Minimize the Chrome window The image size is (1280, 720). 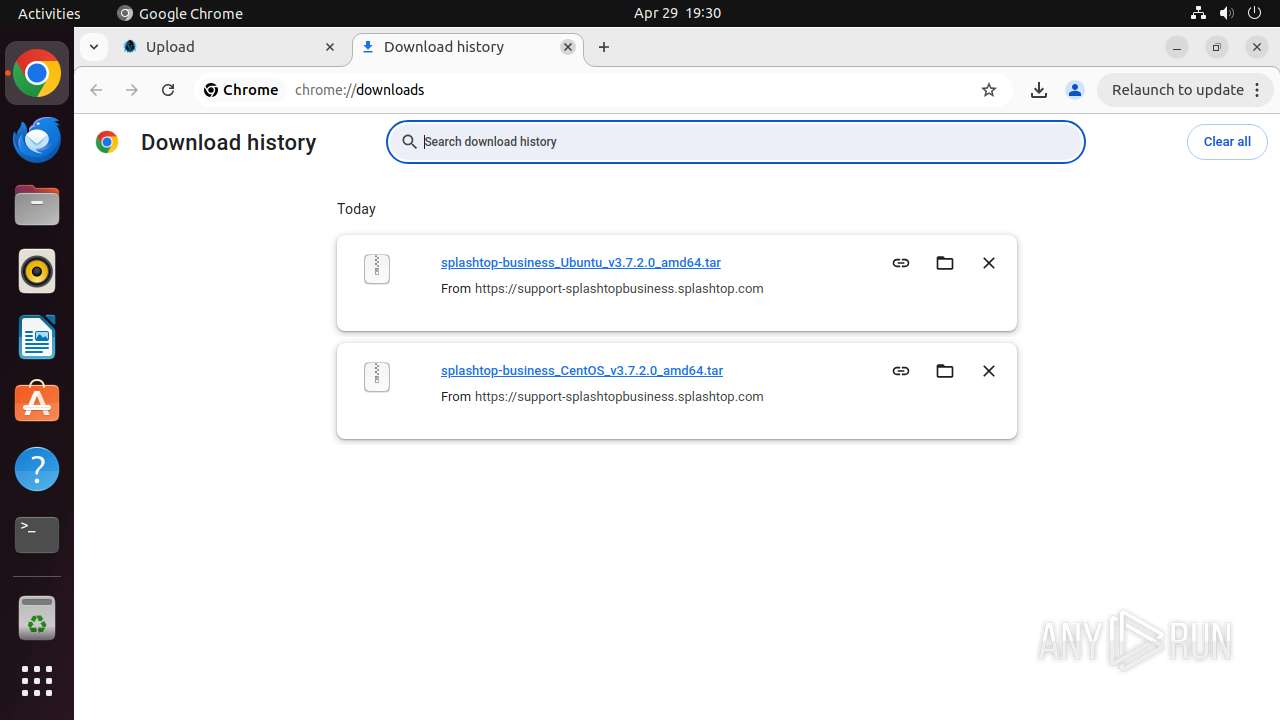1177,47
